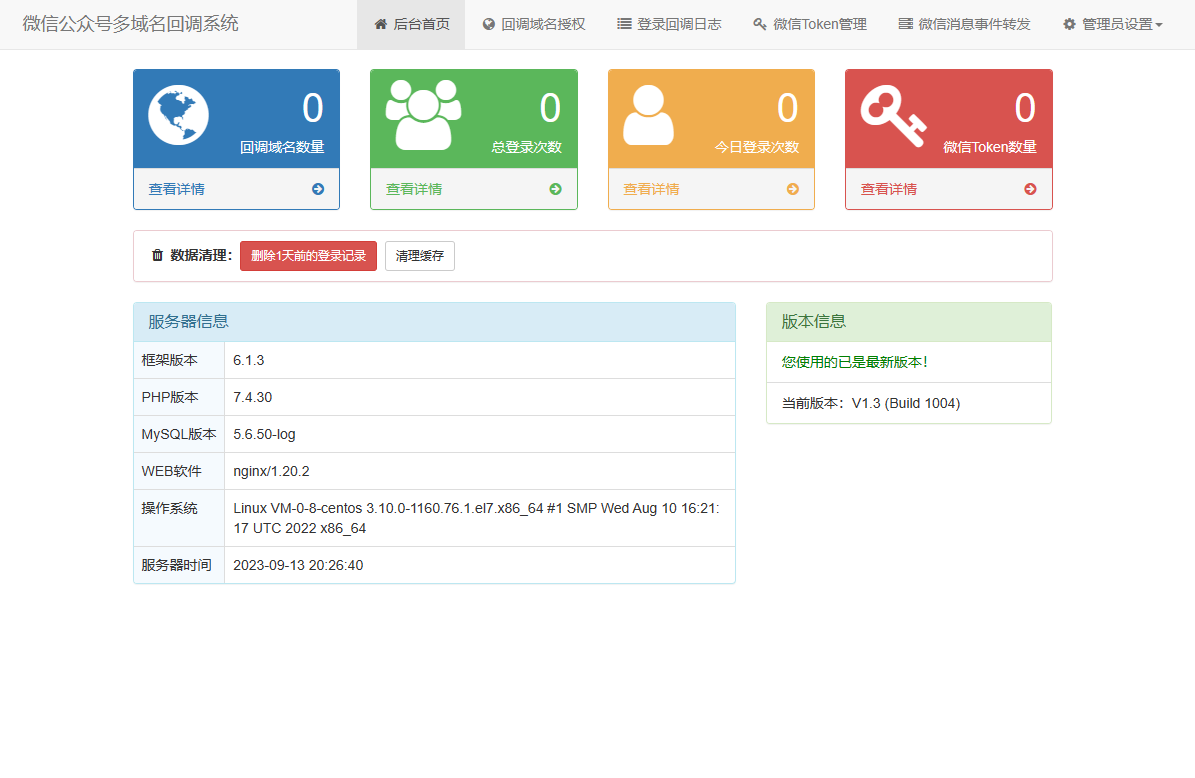
Task: Click the globe icon in the blue card
Action: 178,115
